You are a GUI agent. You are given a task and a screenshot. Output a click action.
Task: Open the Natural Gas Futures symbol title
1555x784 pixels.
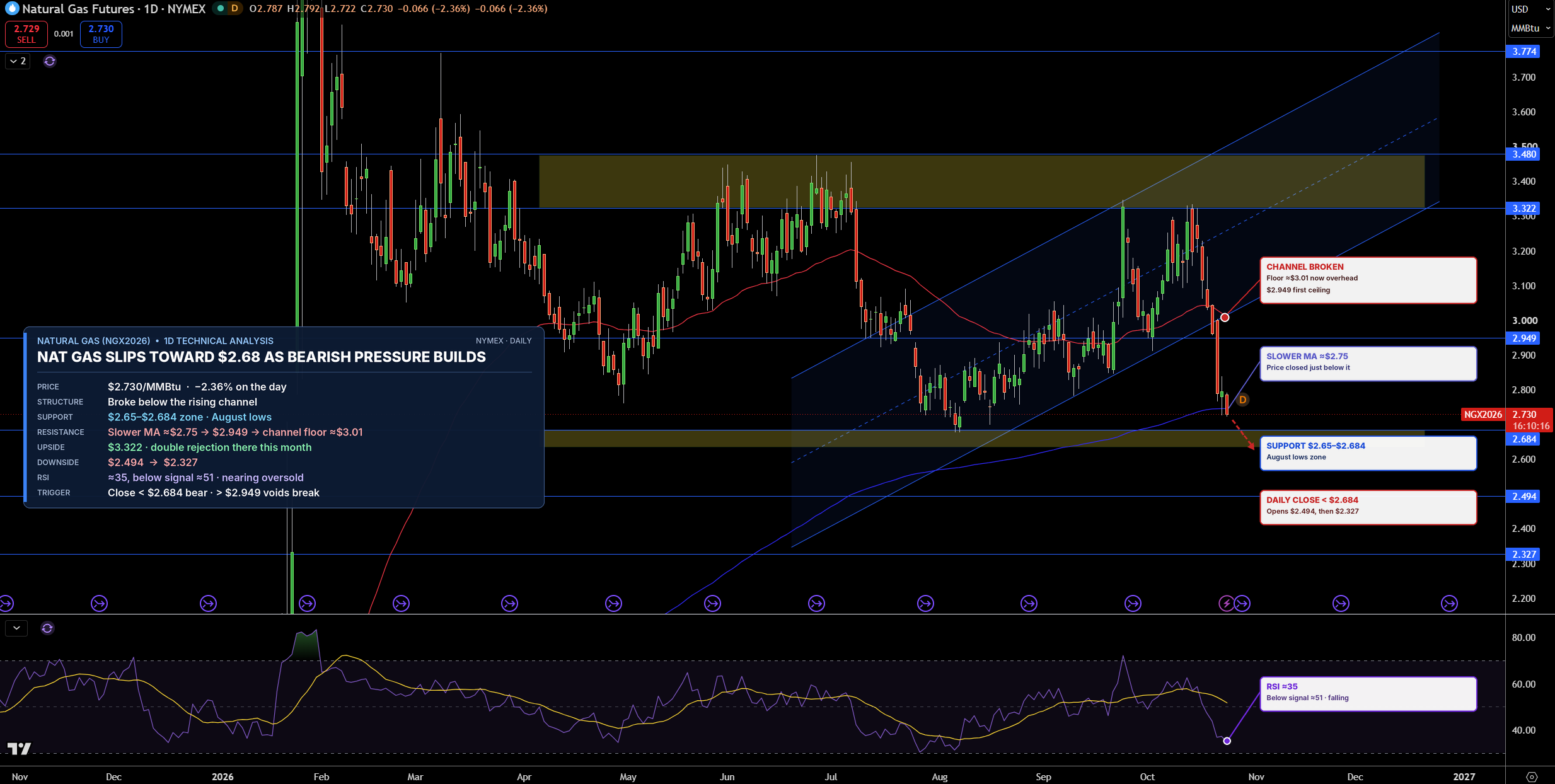point(114,9)
